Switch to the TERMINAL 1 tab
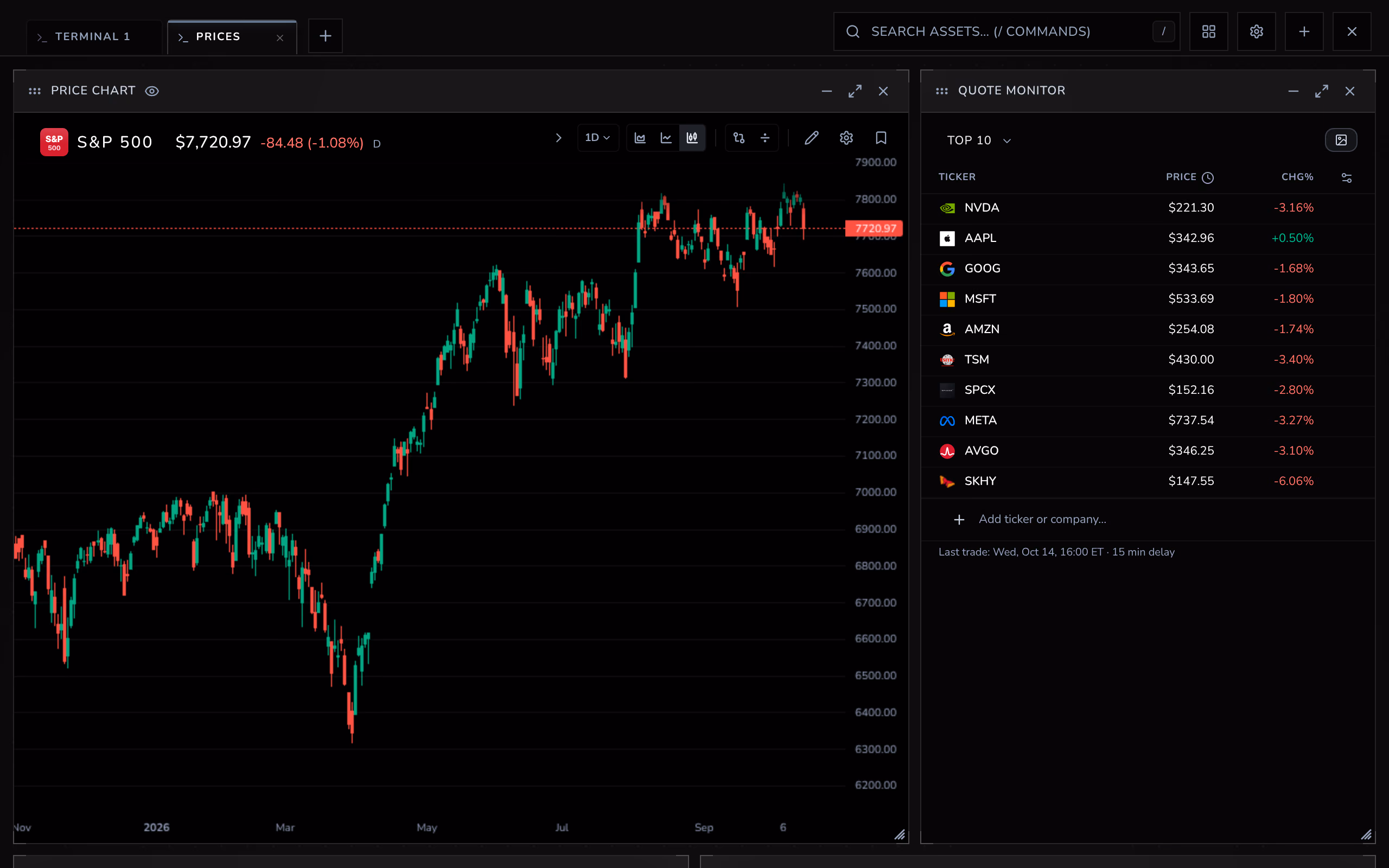The image size is (1389, 868). (x=93, y=37)
